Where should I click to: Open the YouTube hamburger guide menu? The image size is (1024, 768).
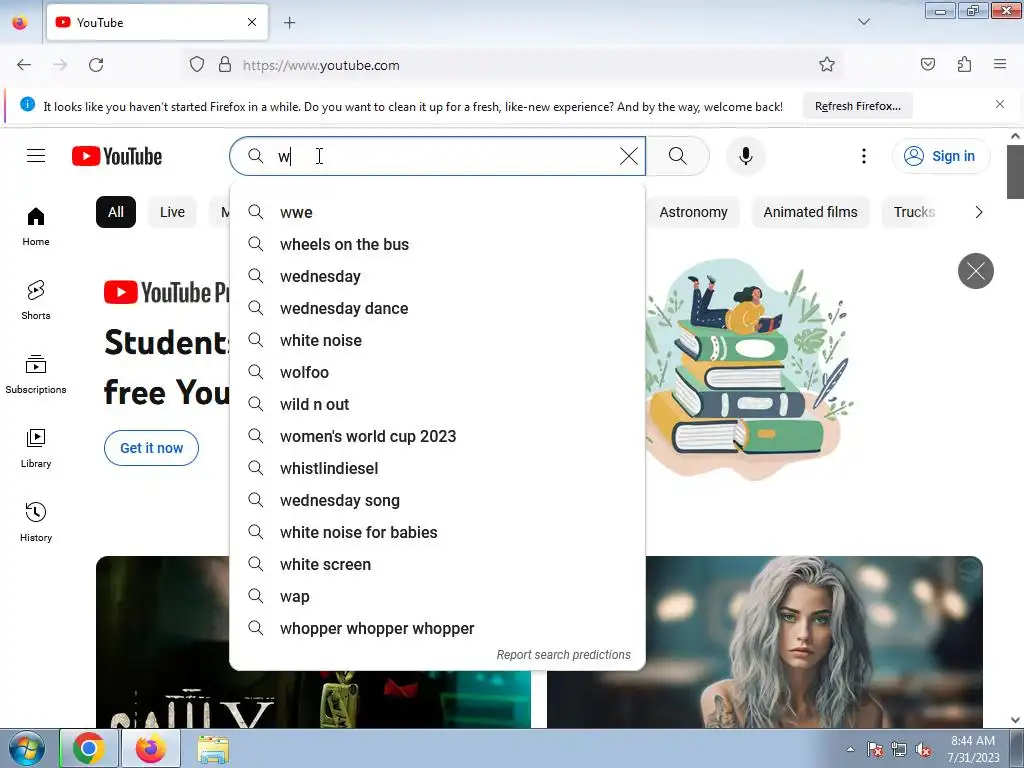pyautogui.click(x=36, y=156)
